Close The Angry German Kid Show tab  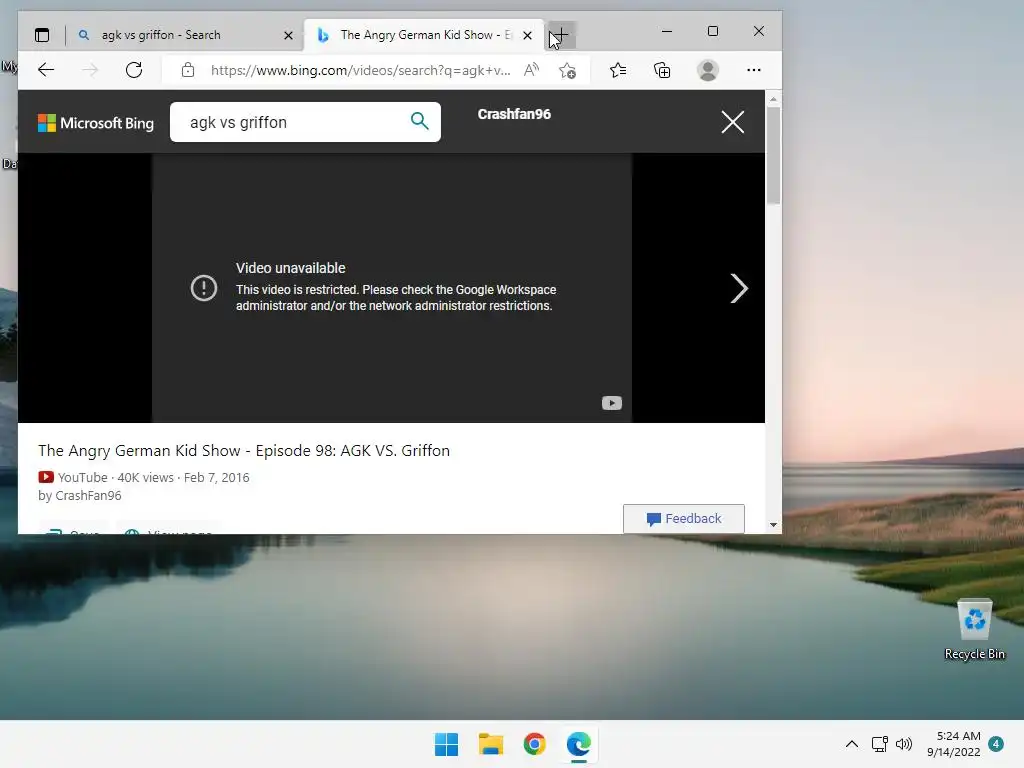point(528,35)
